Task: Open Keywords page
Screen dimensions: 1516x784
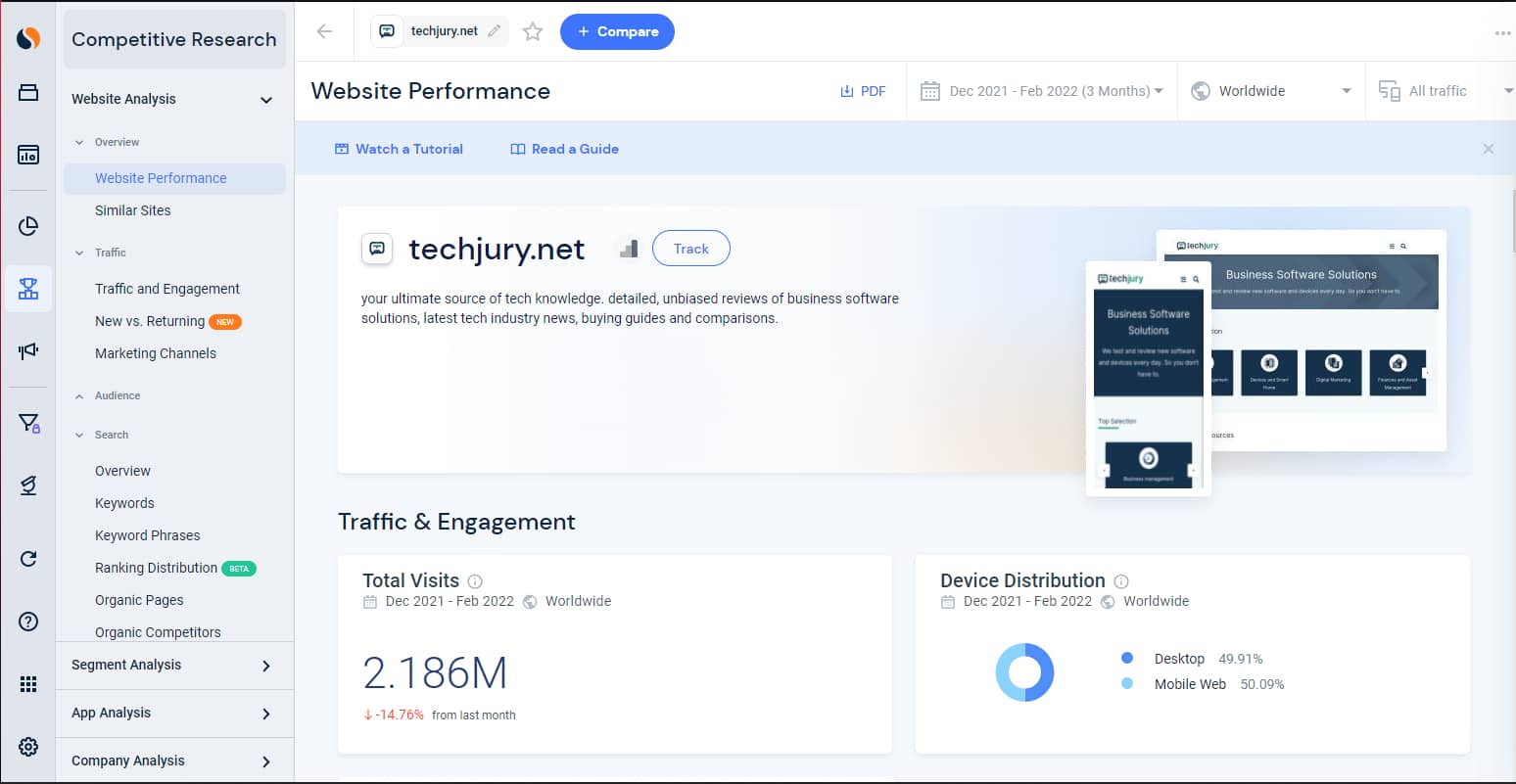Action: tap(124, 503)
